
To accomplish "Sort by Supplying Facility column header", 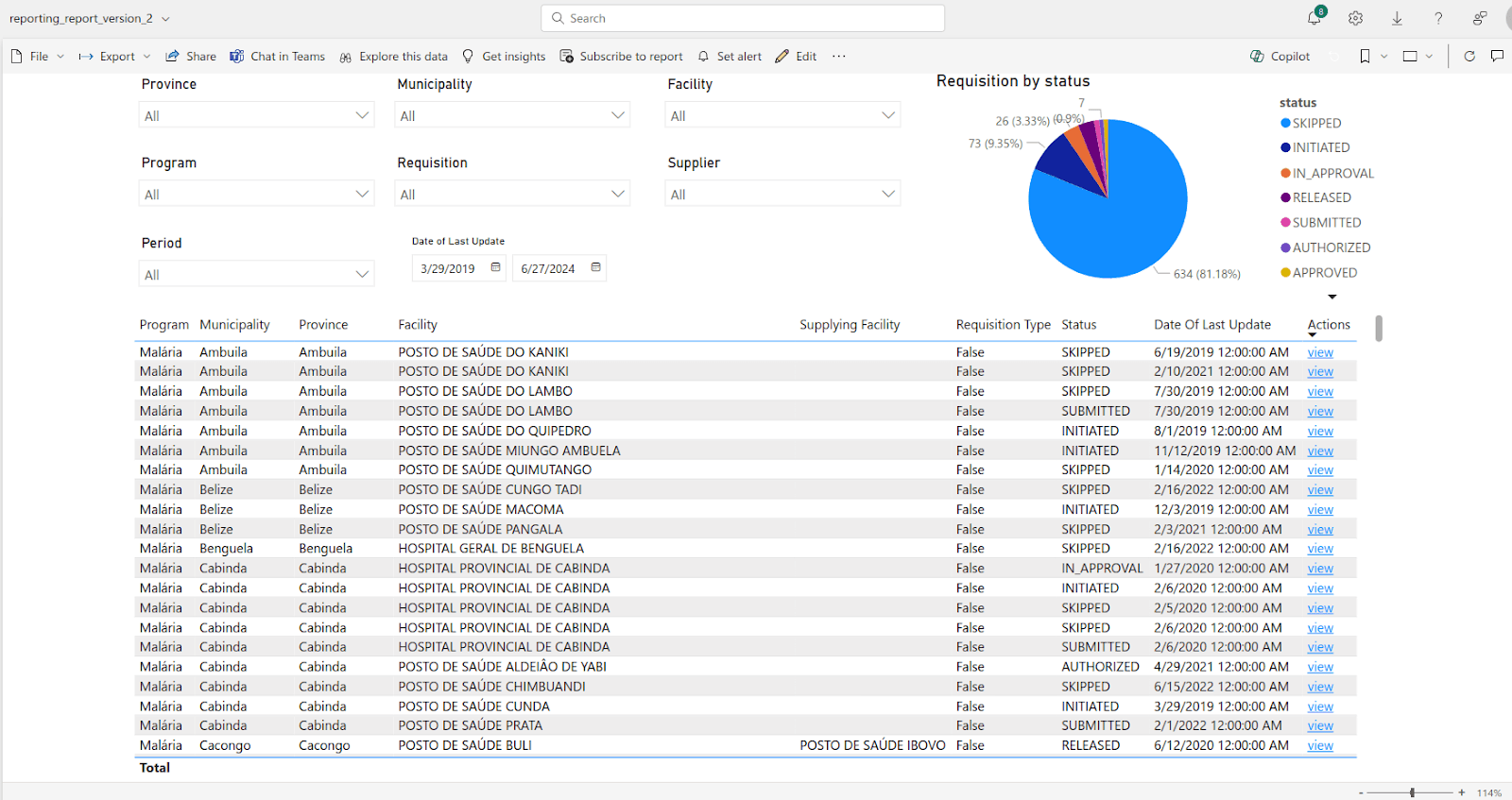I will [x=850, y=324].
